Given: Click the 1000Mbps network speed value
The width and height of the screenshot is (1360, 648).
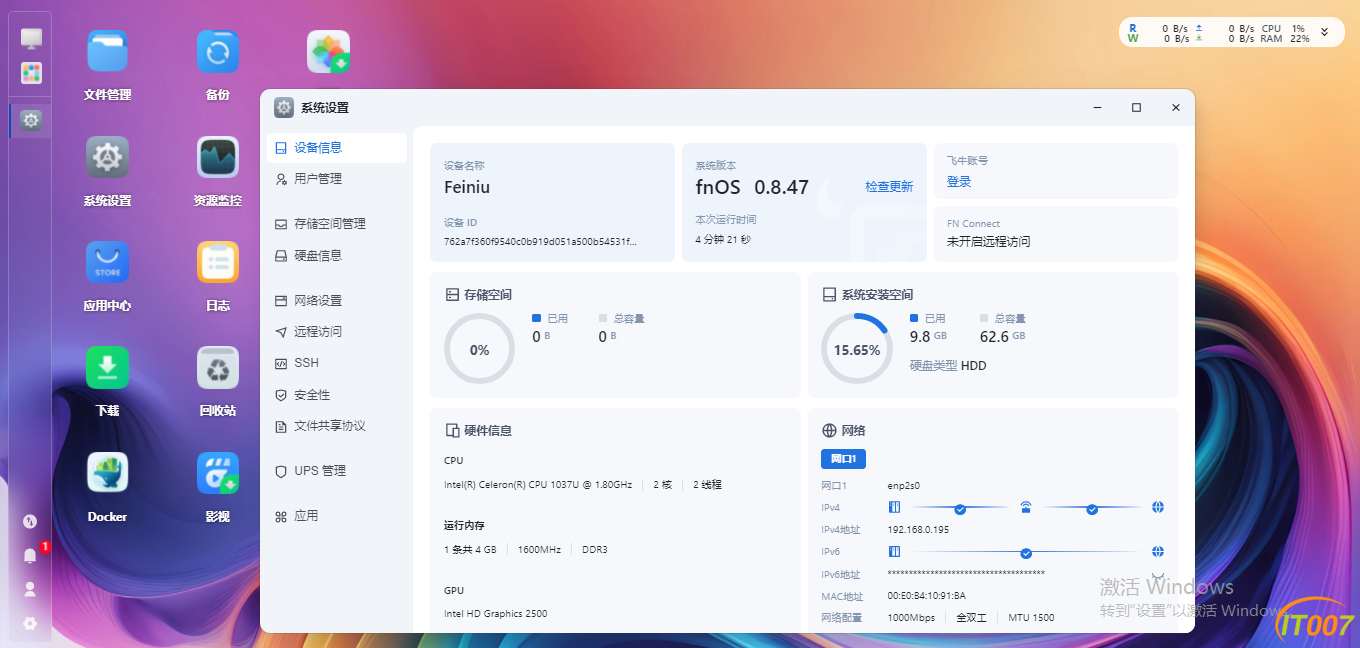Looking at the screenshot, I should 911,618.
